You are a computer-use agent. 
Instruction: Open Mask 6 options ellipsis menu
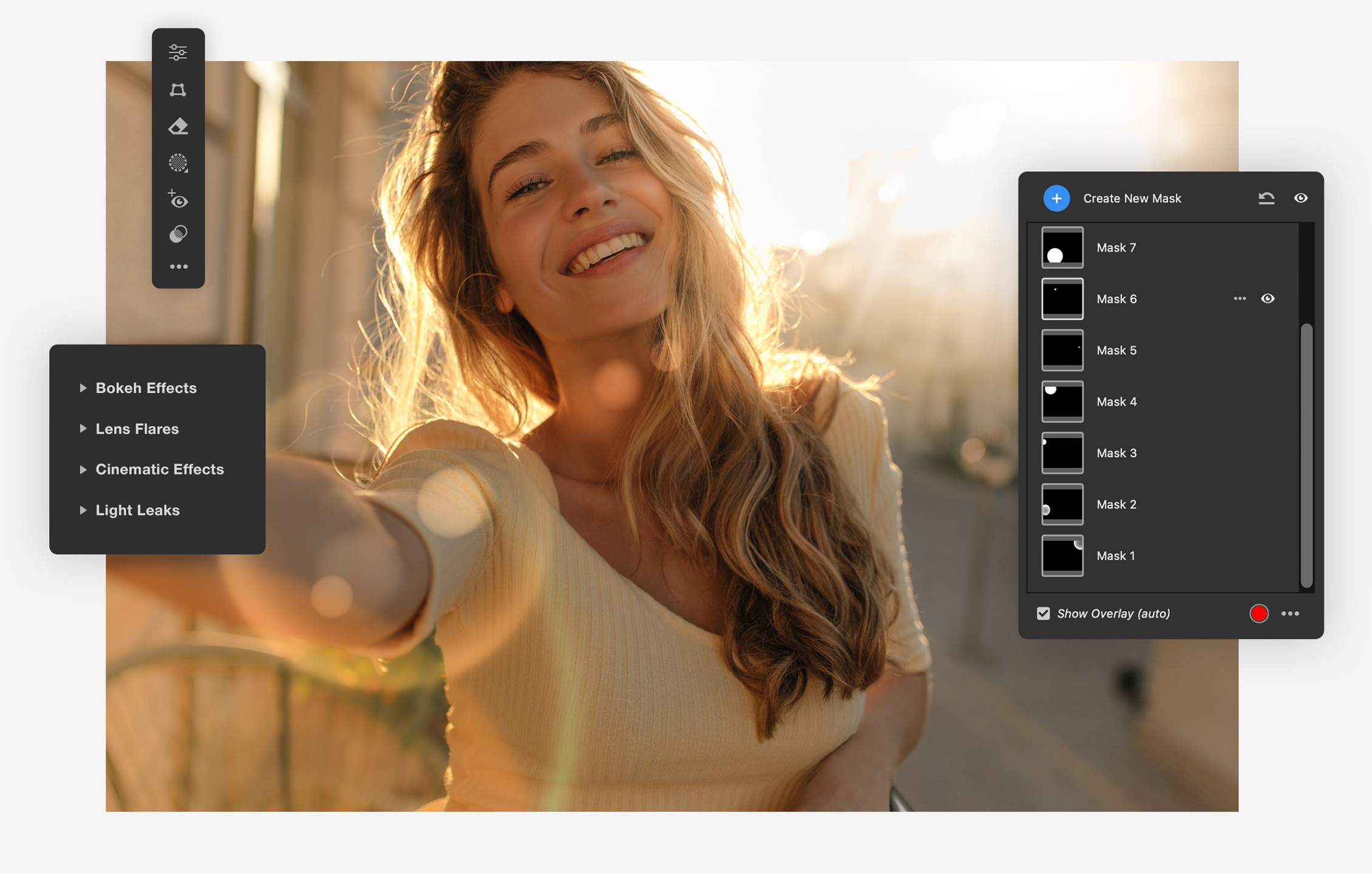1240,298
